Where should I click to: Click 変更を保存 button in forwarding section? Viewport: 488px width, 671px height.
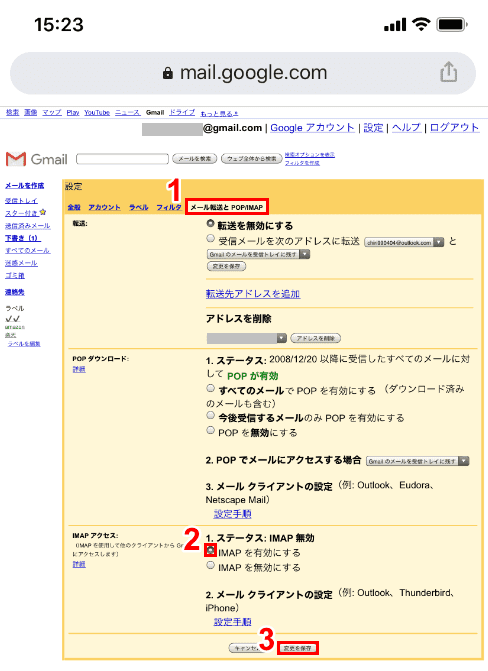226,266
